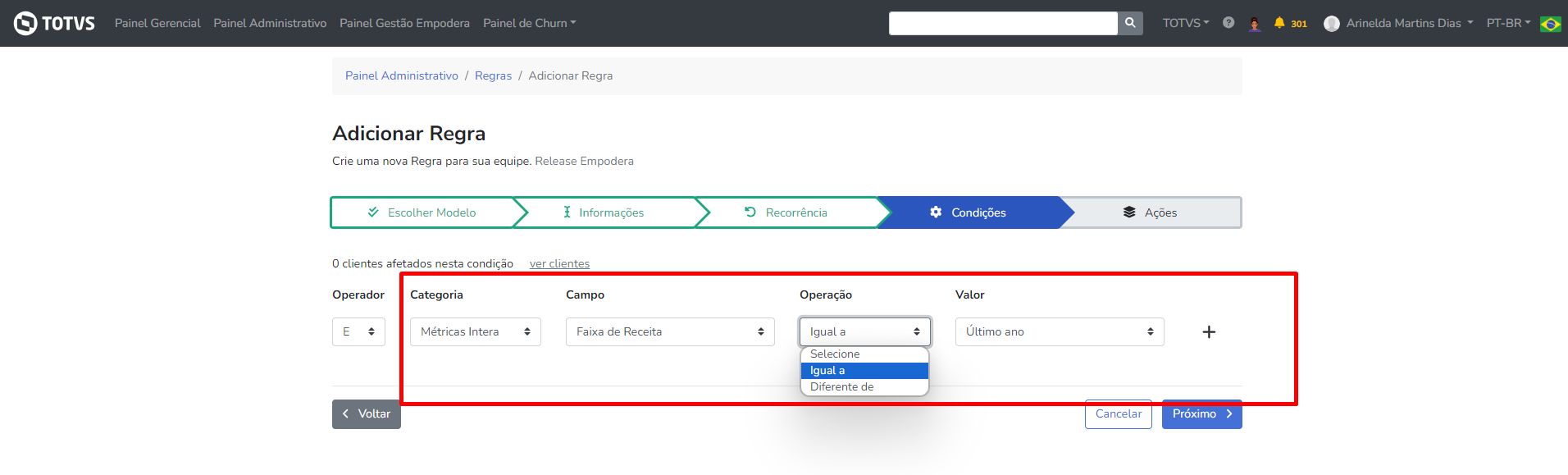Open the Categoria dropdown
This screenshot has height=475, width=1568.
(476, 332)
